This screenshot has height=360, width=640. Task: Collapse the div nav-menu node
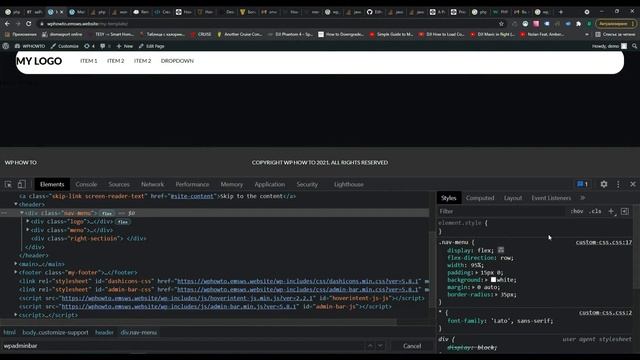[22, 213]
